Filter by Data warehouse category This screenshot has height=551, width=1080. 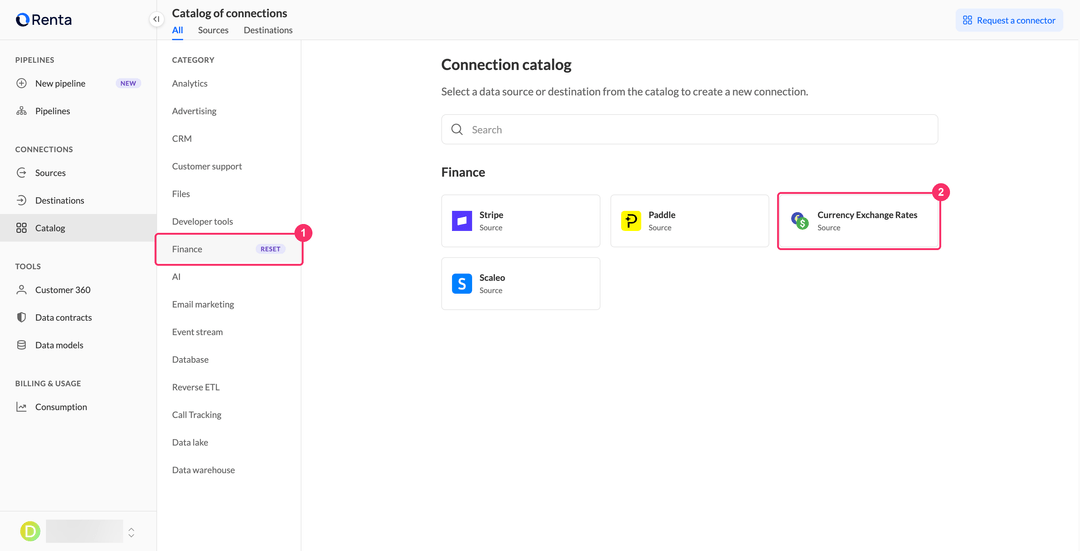[x=203, y=470]
